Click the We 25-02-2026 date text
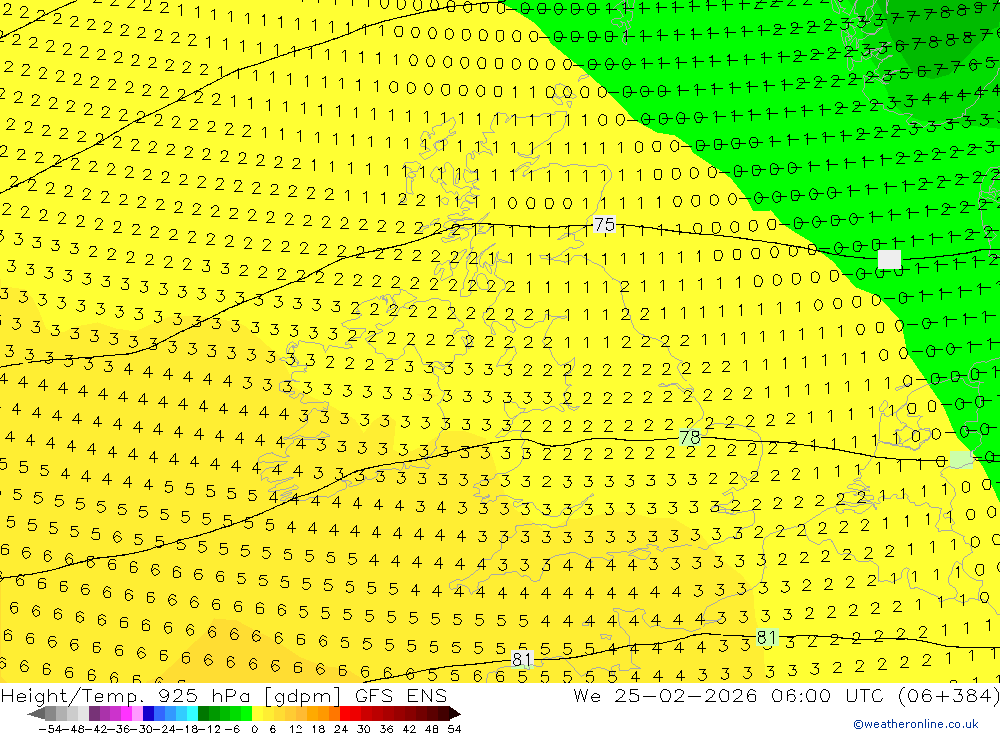The image size is (1000, 733). tap(665, 696)
